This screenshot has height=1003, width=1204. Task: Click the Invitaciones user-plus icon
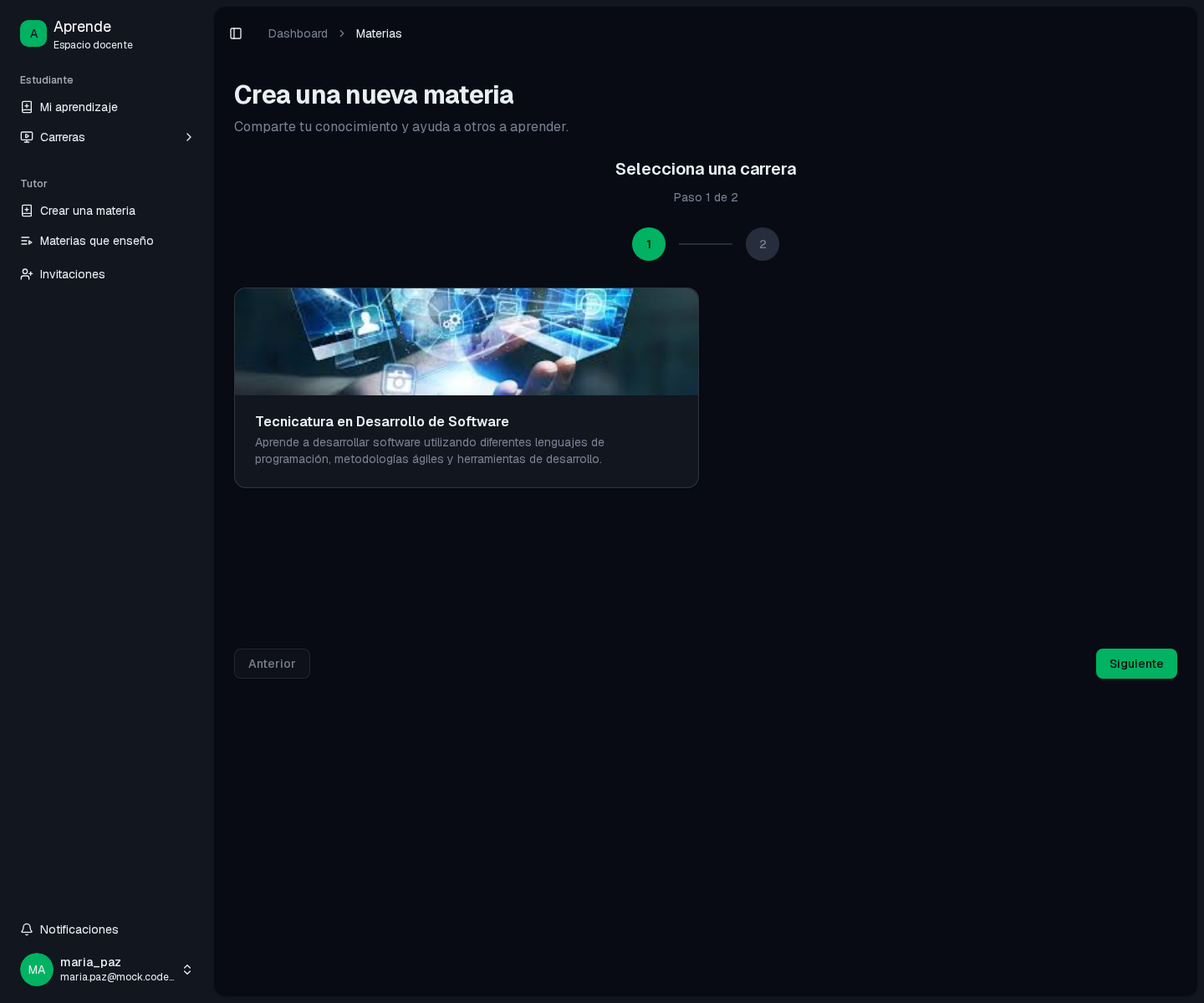tap(27, 274)
